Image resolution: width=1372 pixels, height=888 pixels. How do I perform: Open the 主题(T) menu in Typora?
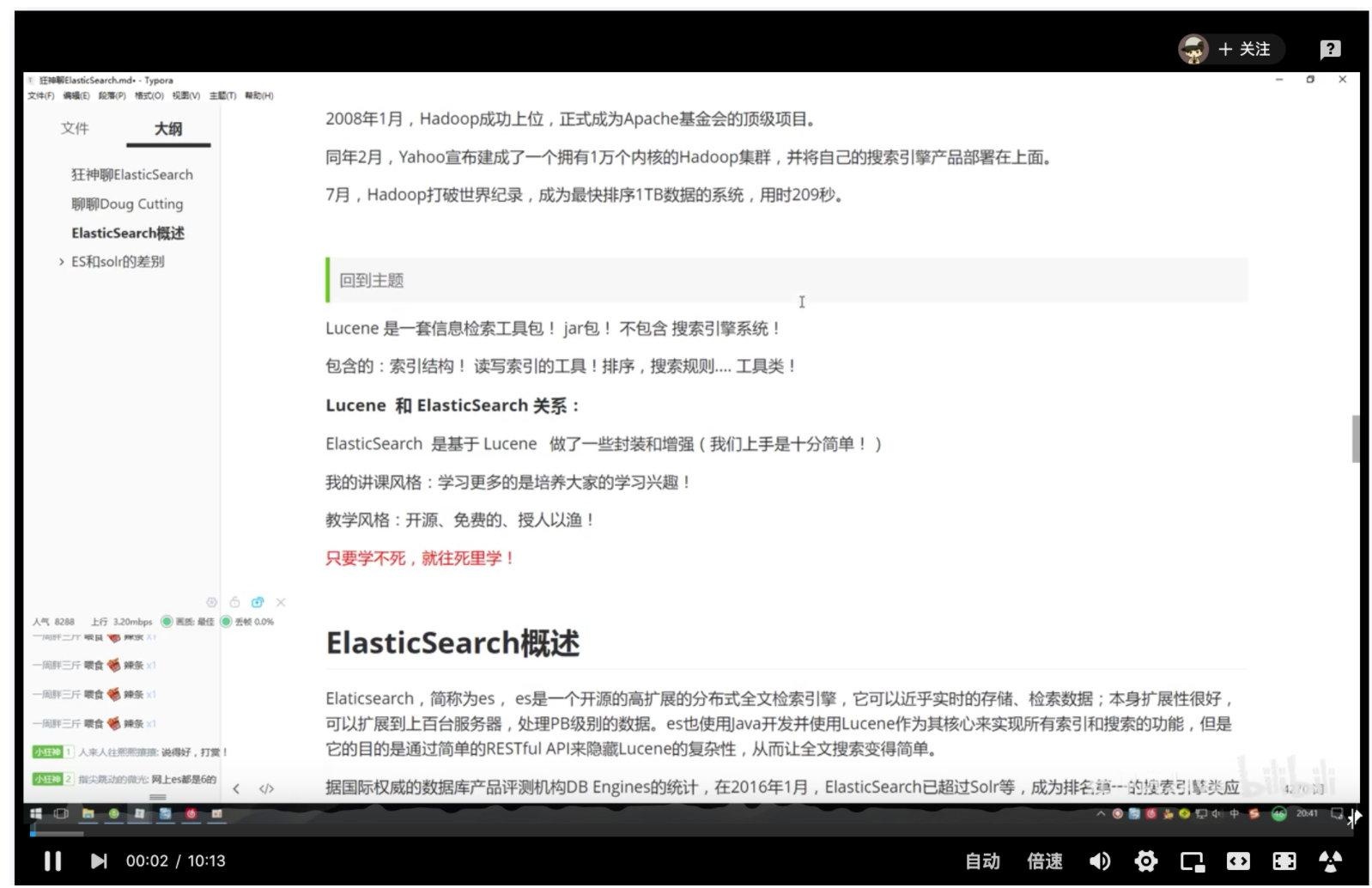(x=222, y=95)
